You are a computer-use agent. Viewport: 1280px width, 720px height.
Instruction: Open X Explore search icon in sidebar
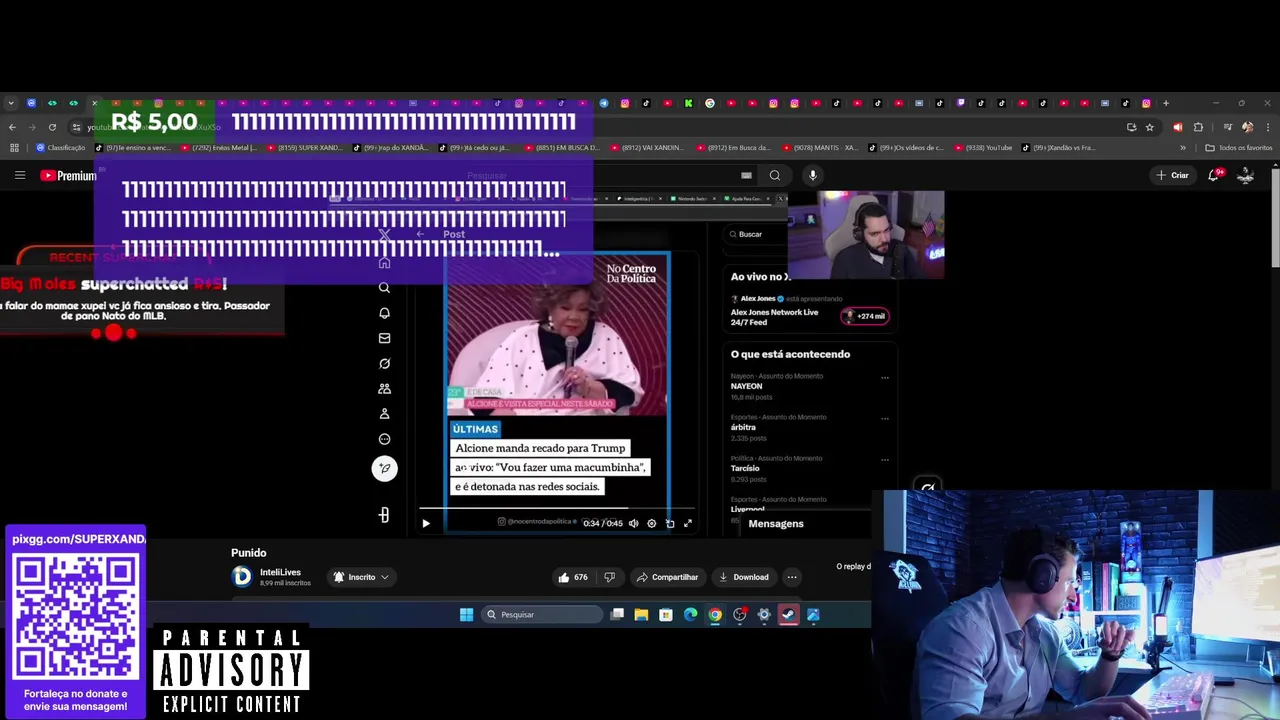coord(384,287)
